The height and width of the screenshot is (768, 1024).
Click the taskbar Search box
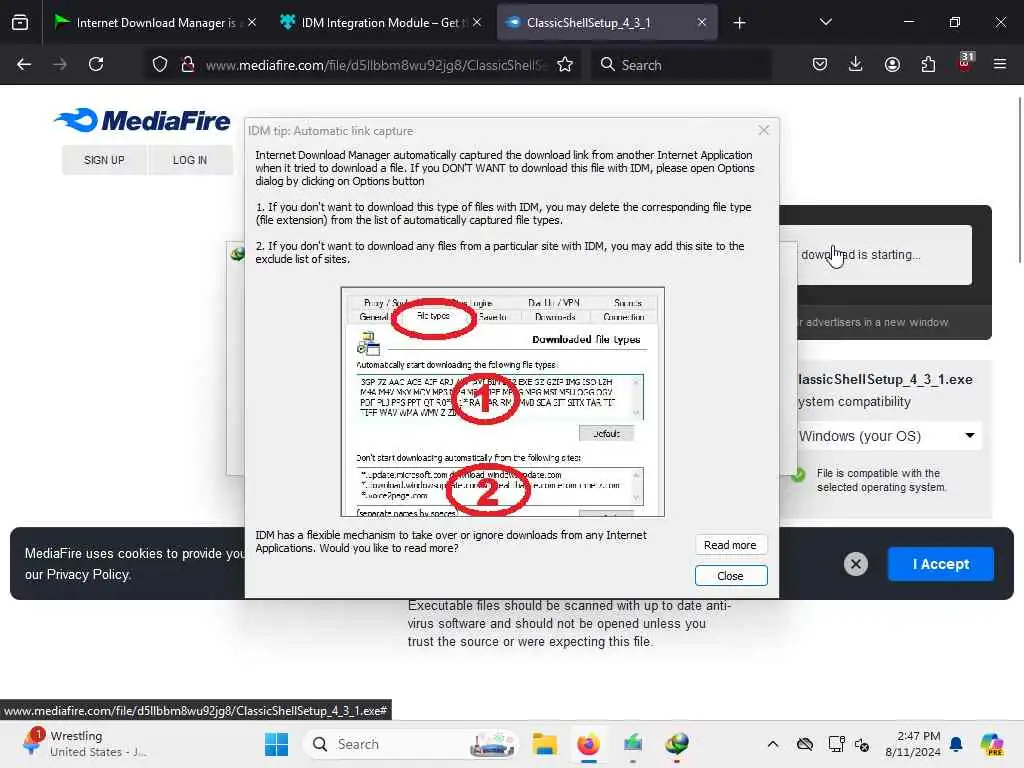click(411, 744)
